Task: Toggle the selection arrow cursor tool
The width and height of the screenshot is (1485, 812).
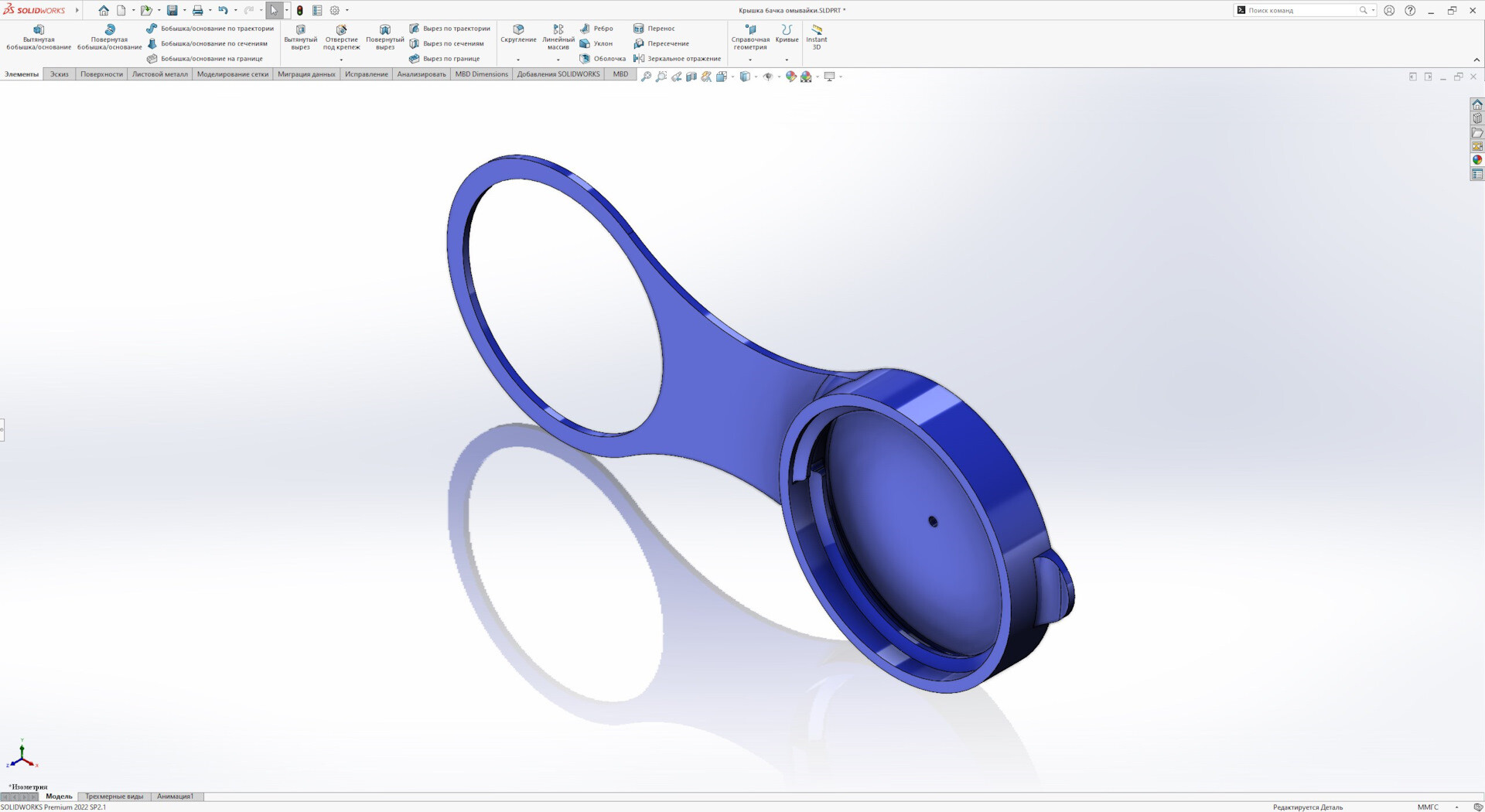Action: pos(275,10)
